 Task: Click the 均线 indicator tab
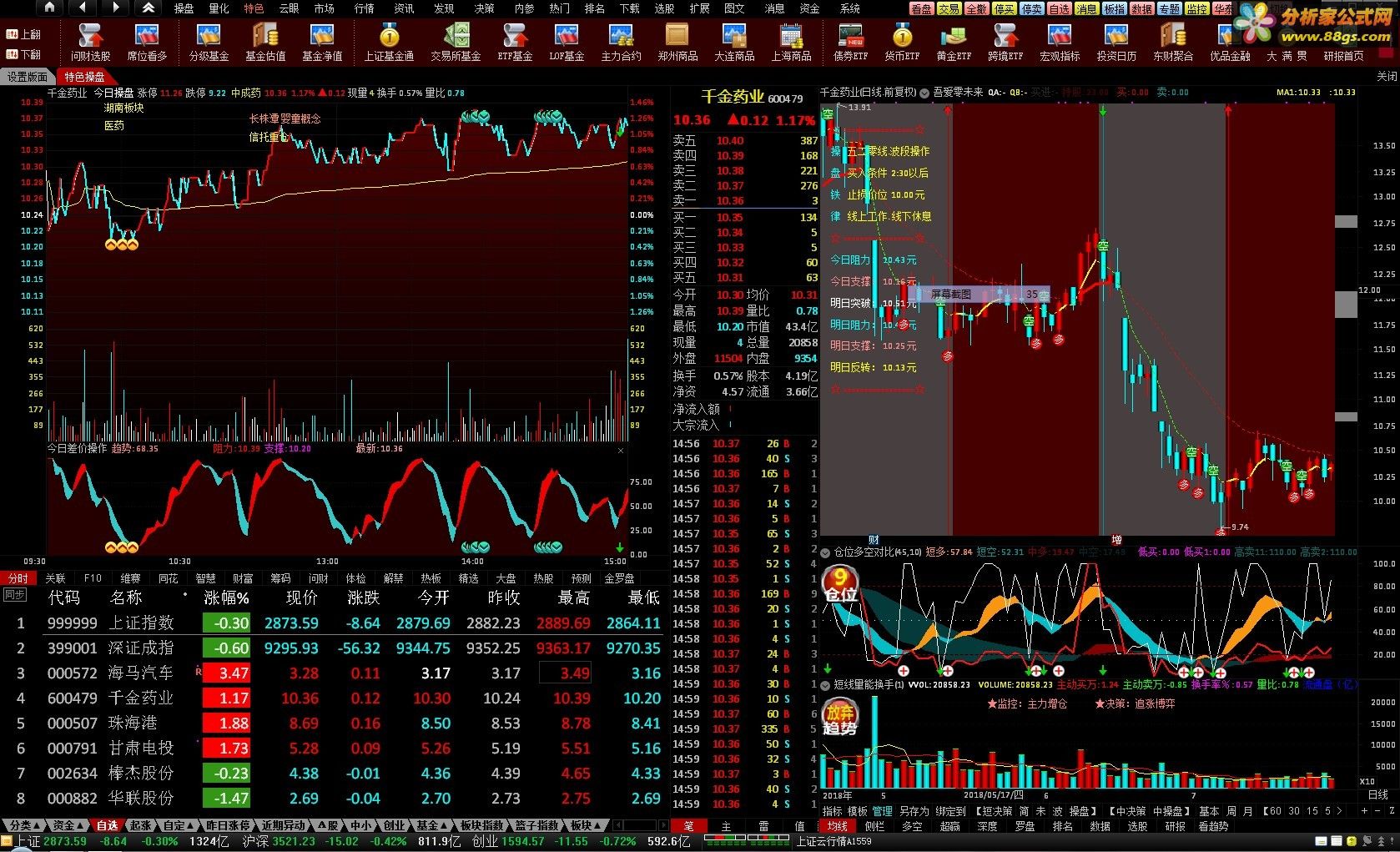click(837, 826)
